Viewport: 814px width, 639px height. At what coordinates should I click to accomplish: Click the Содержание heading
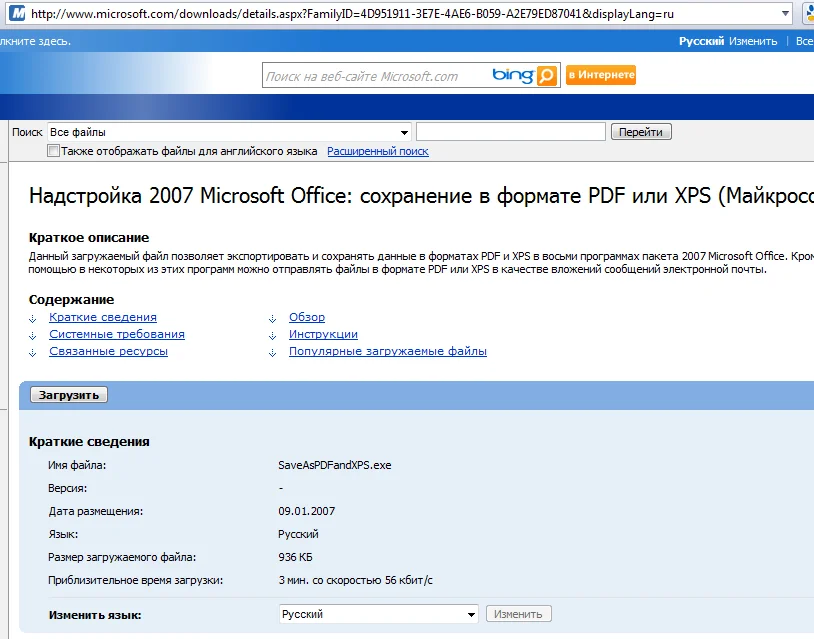pyautogui.click(x=71, y=300)
